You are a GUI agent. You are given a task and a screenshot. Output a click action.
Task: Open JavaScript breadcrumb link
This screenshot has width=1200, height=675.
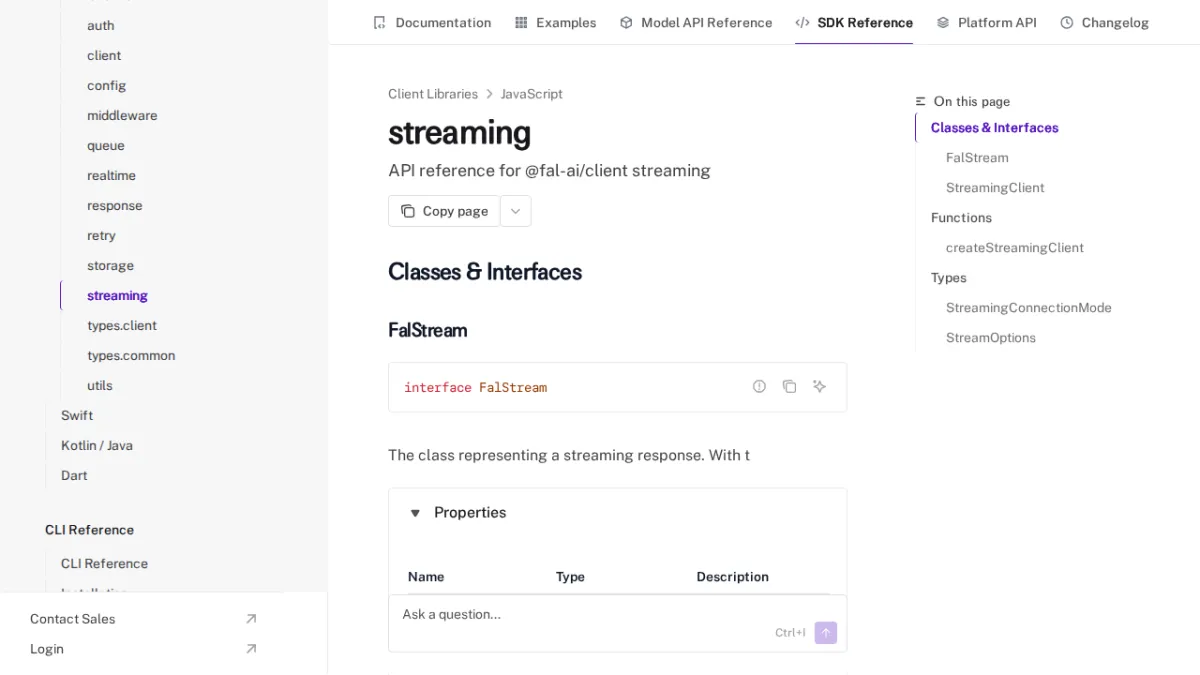click(532, 94)
